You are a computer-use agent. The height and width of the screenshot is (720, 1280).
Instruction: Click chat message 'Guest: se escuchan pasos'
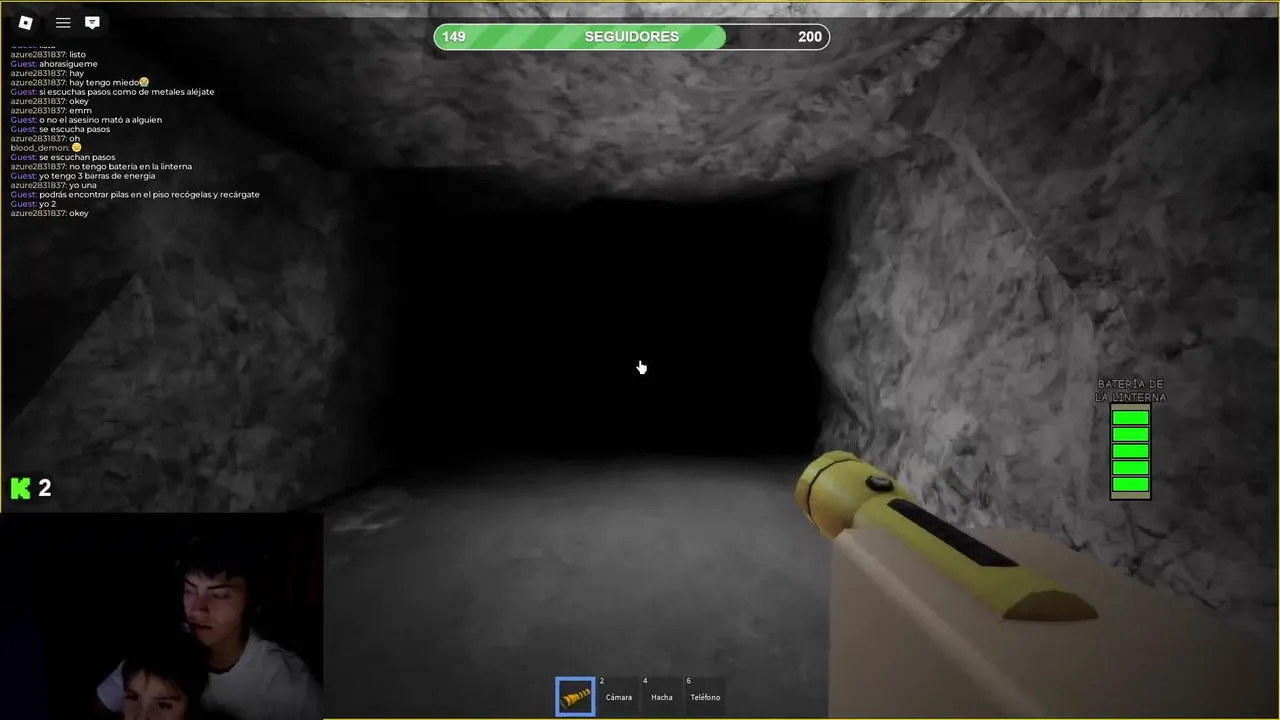[x=63, y=157]
